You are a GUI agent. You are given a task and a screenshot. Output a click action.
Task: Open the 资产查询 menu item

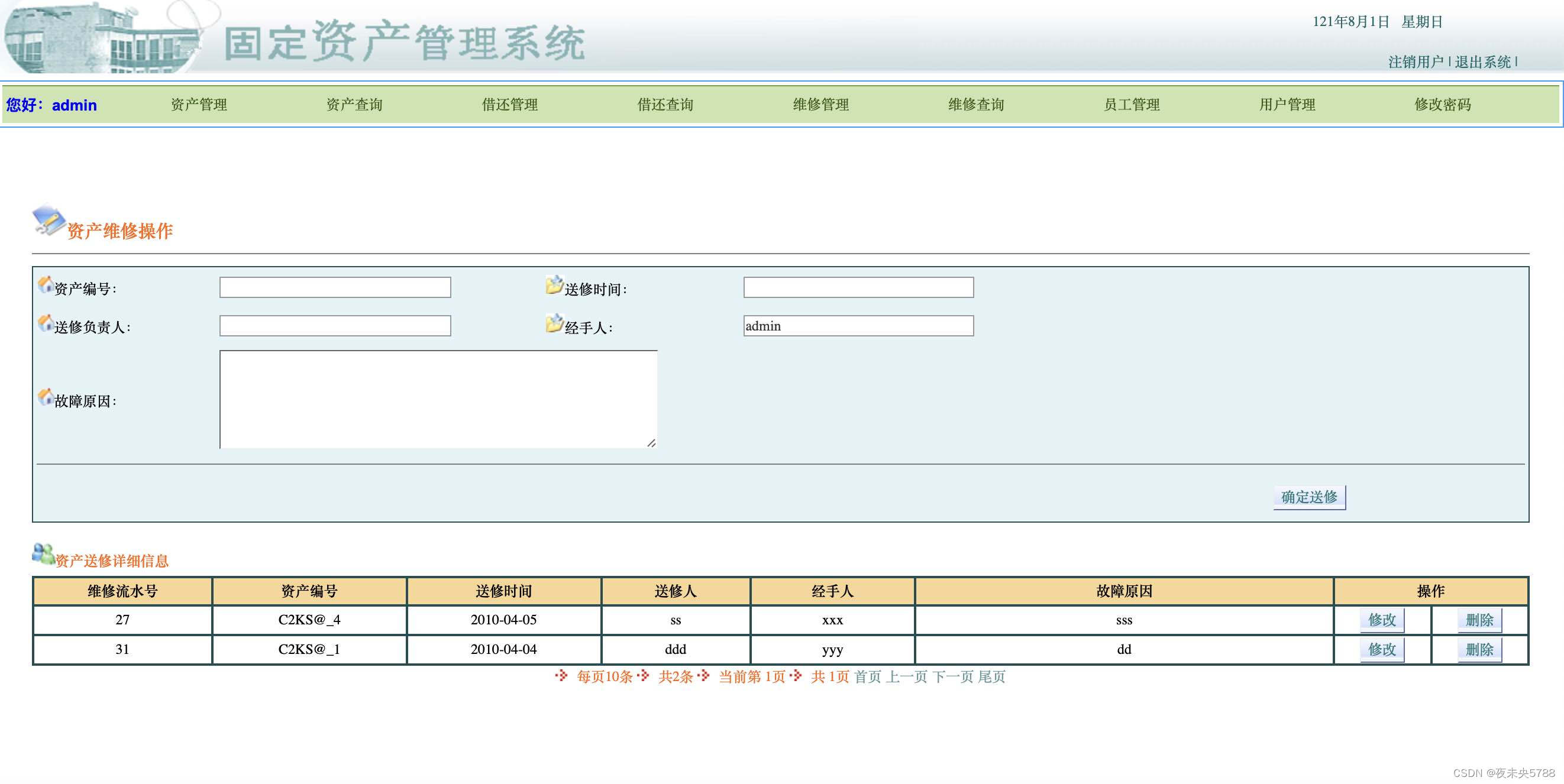pos(354,105)
